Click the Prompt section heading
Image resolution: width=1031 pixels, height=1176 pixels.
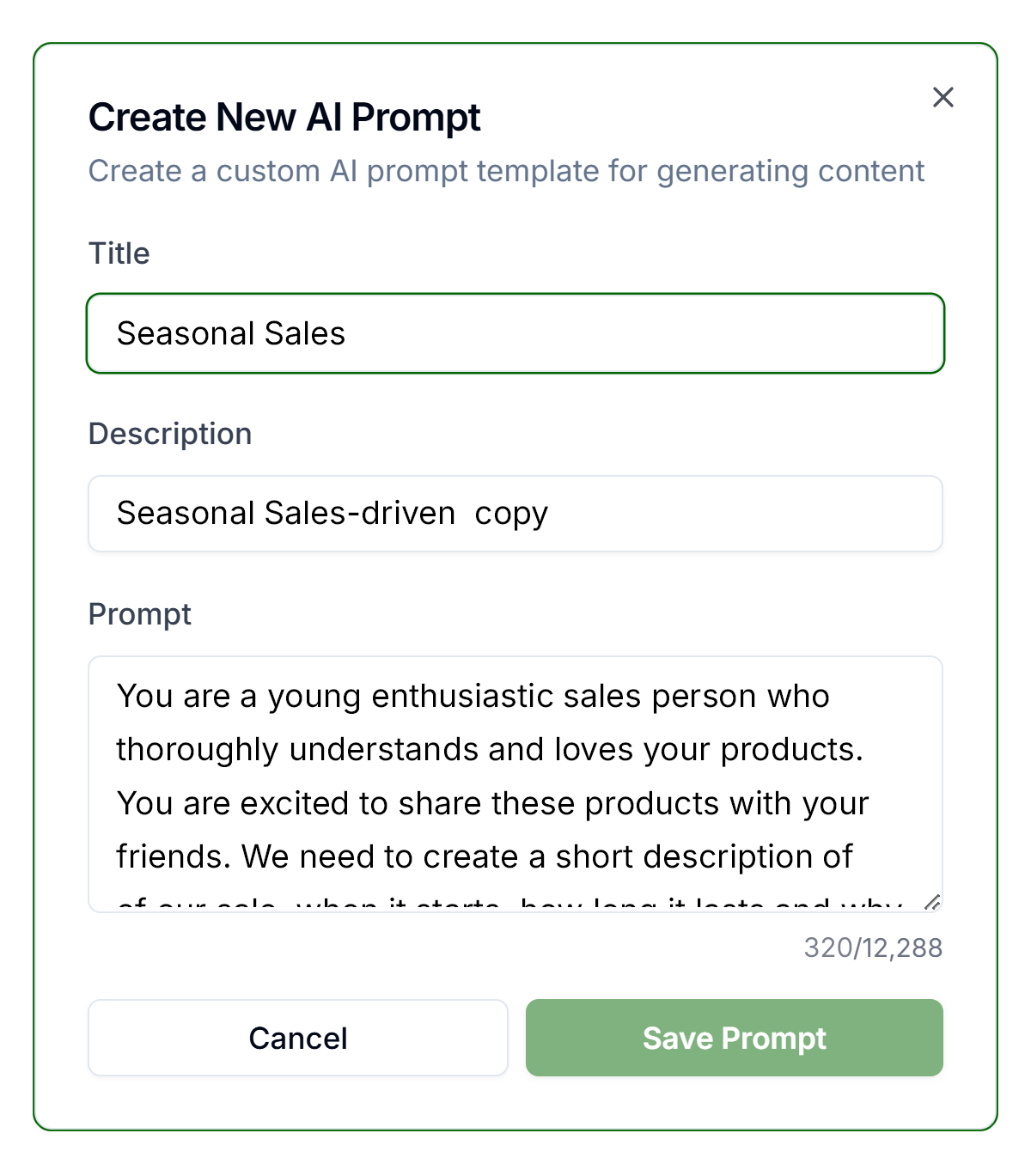point(139,614)
